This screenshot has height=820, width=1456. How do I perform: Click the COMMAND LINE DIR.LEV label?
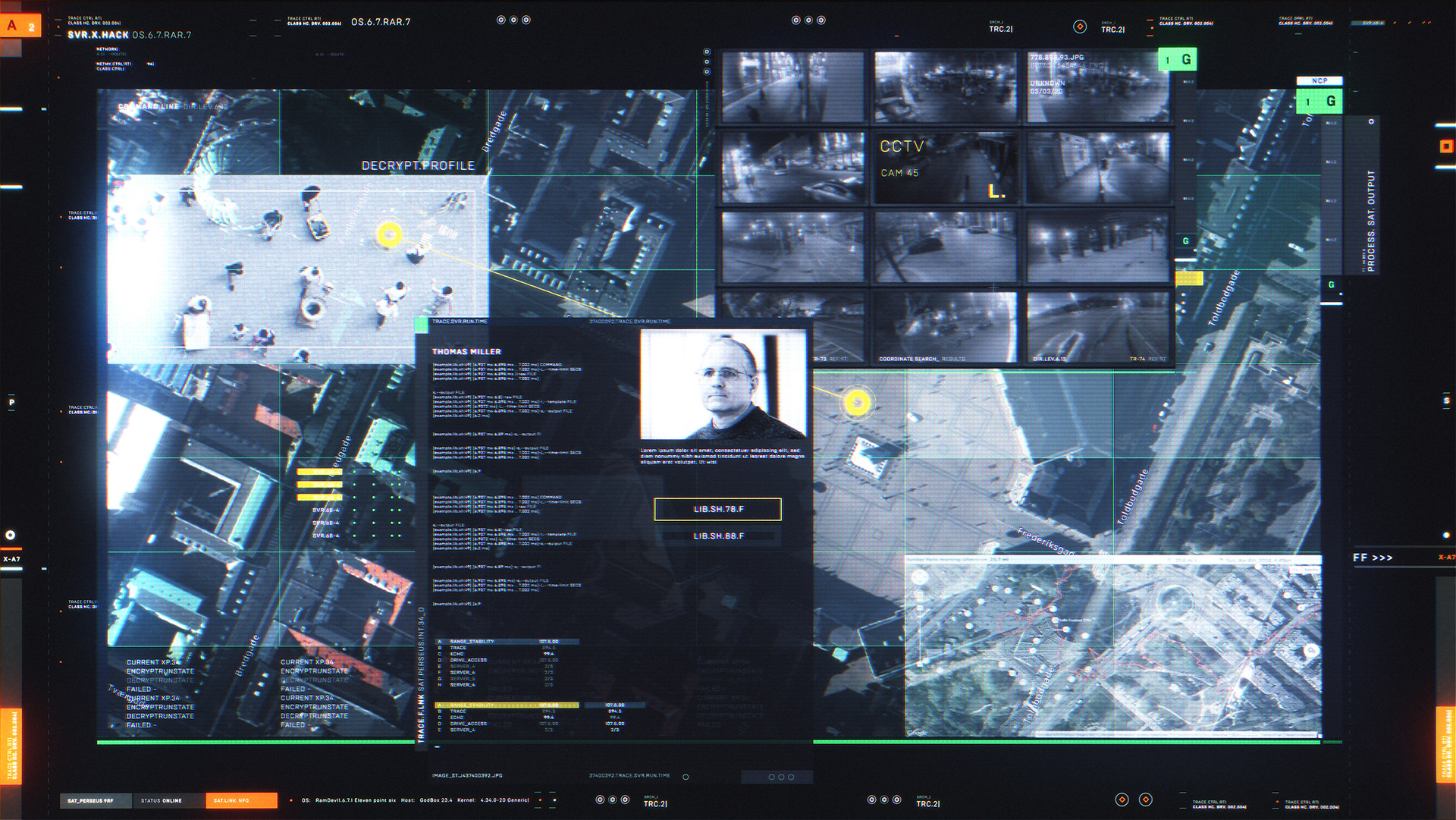tap(171, 107)
